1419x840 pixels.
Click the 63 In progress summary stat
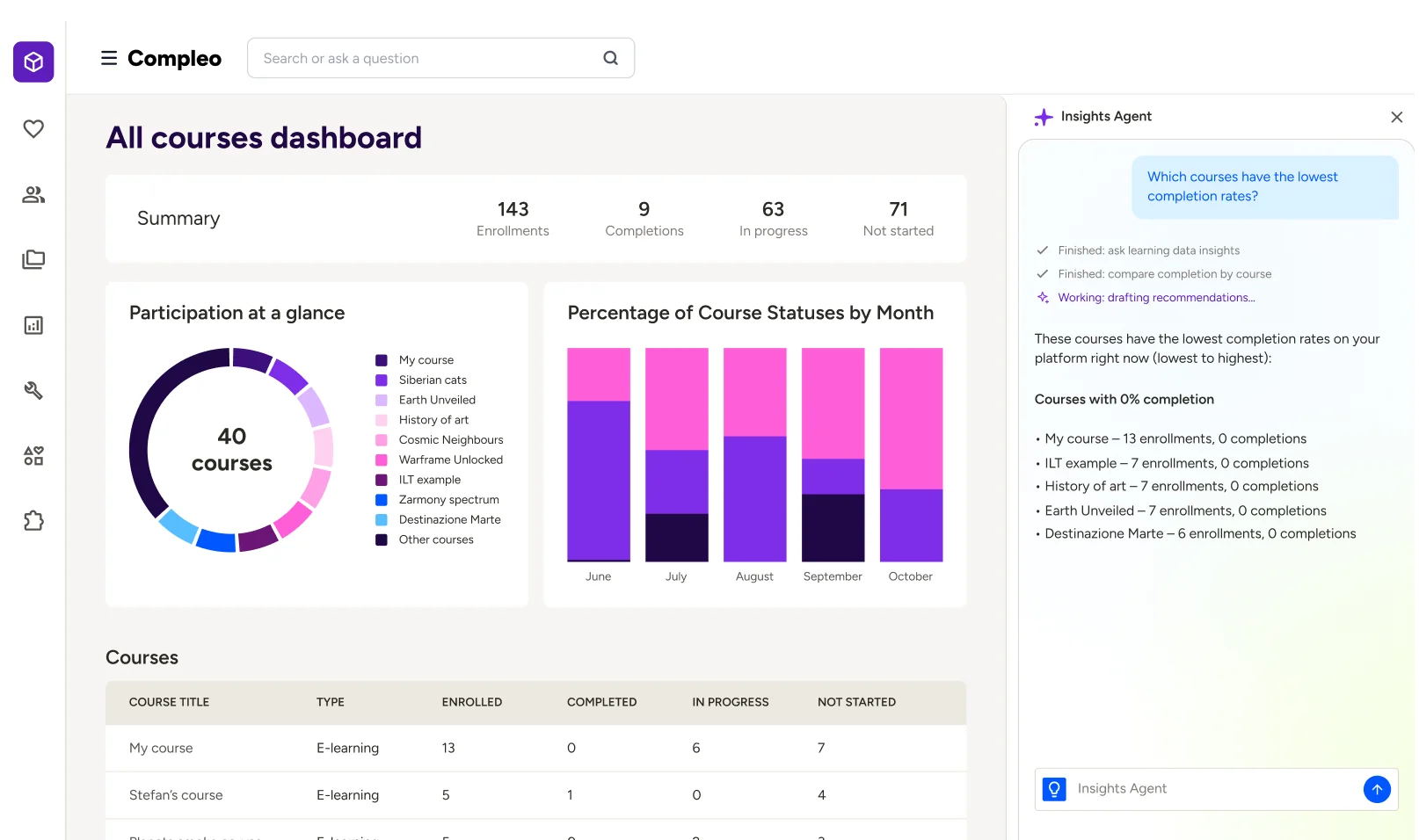tap(774, 219)
